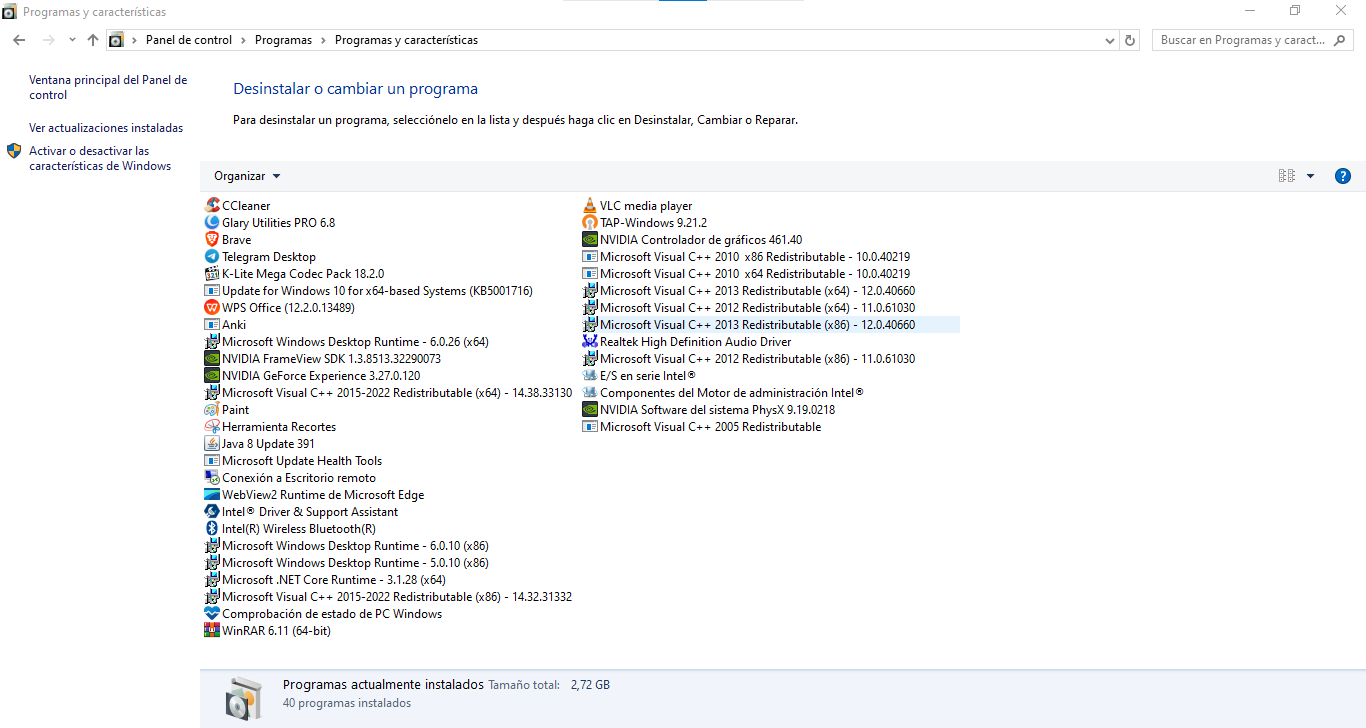Click Programas y características breadcrumb

[406, 40]
